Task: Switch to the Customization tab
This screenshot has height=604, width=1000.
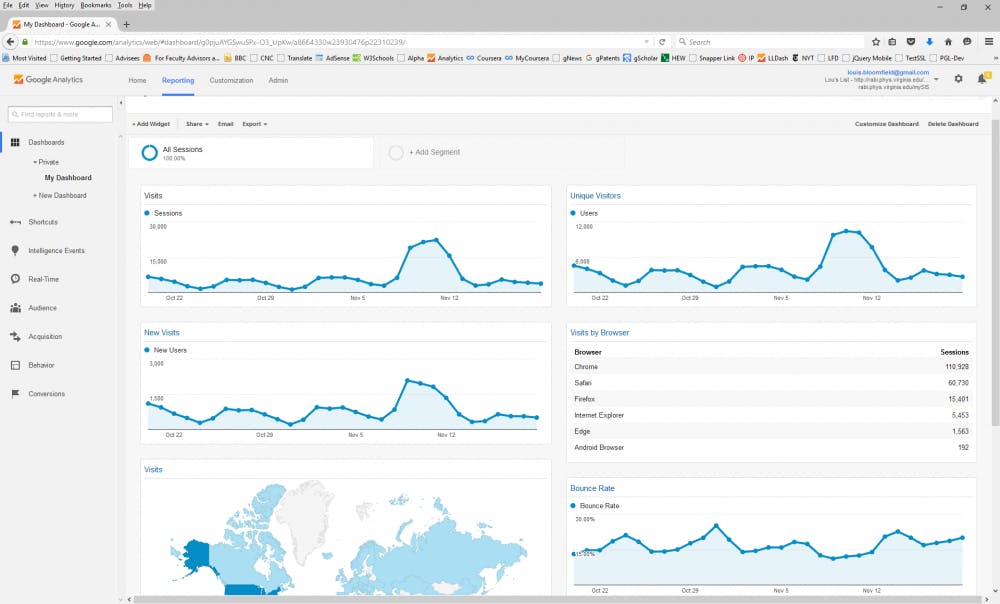Action: coord(231,80)
